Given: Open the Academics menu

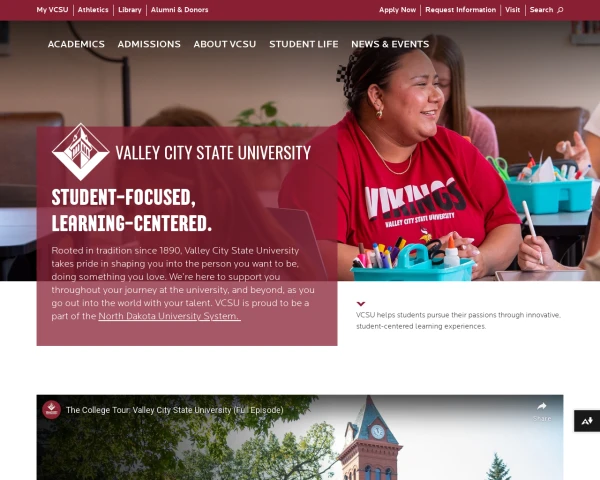Looking at the screenshot, I should (76, 44).
